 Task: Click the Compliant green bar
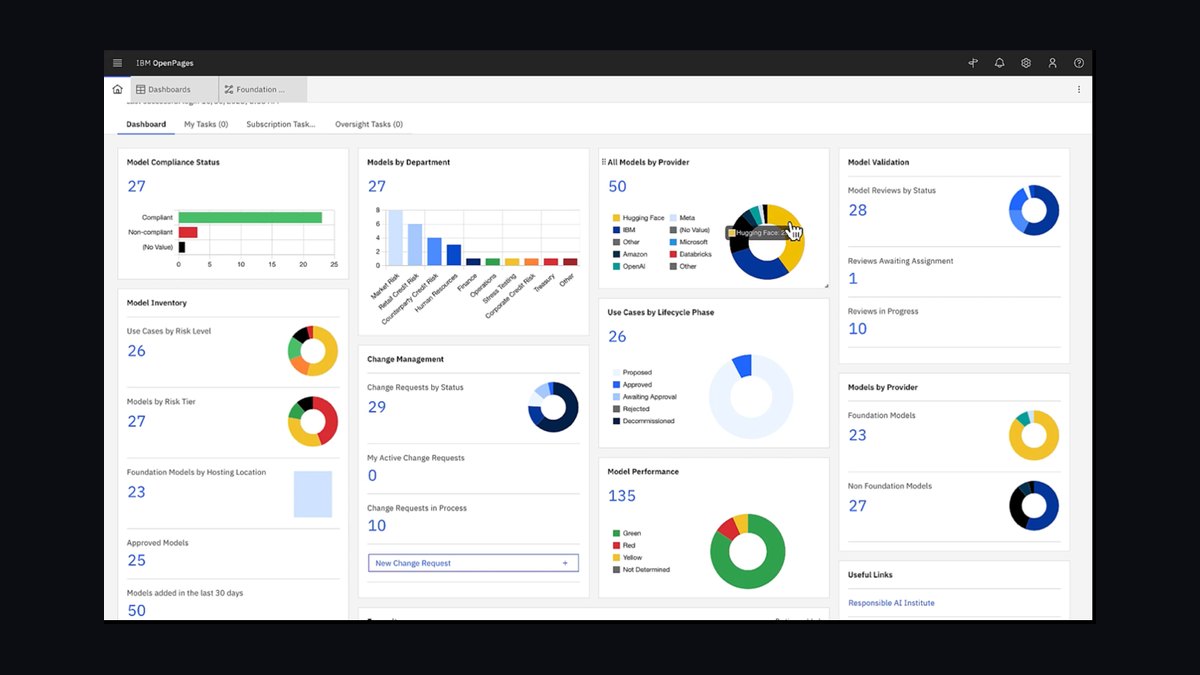[250, 217]
